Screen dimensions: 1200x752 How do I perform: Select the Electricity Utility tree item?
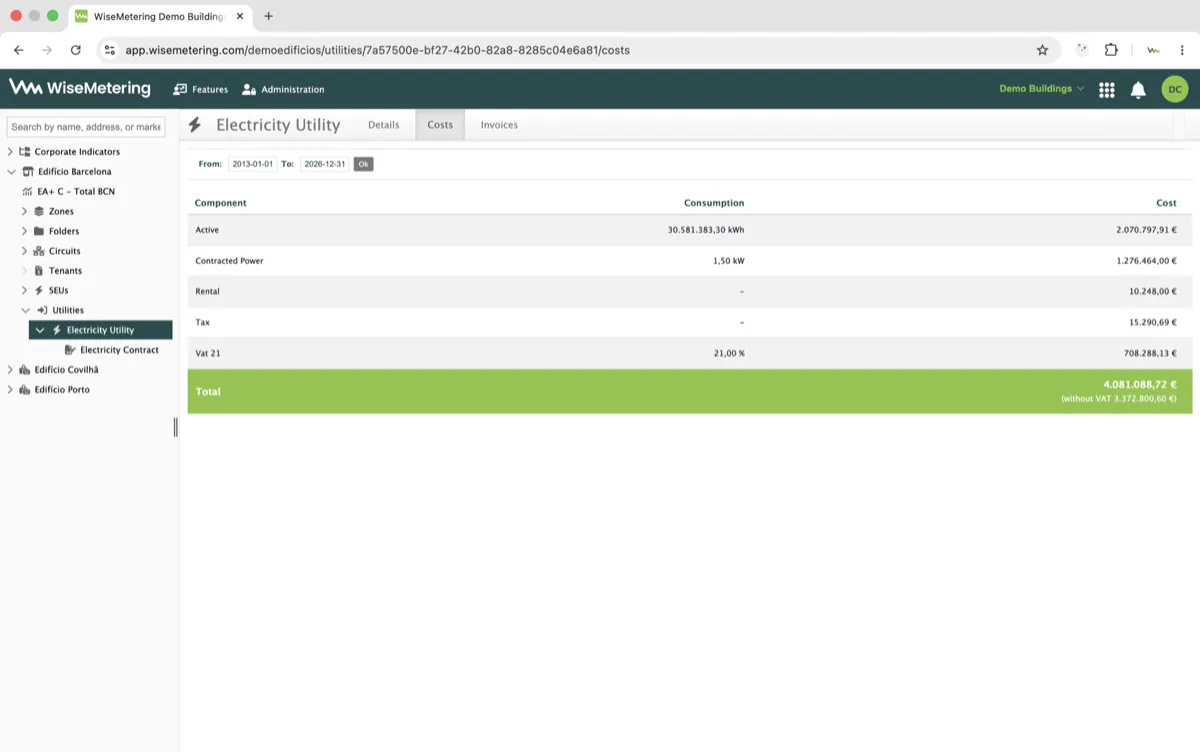[x=100, y=330]
